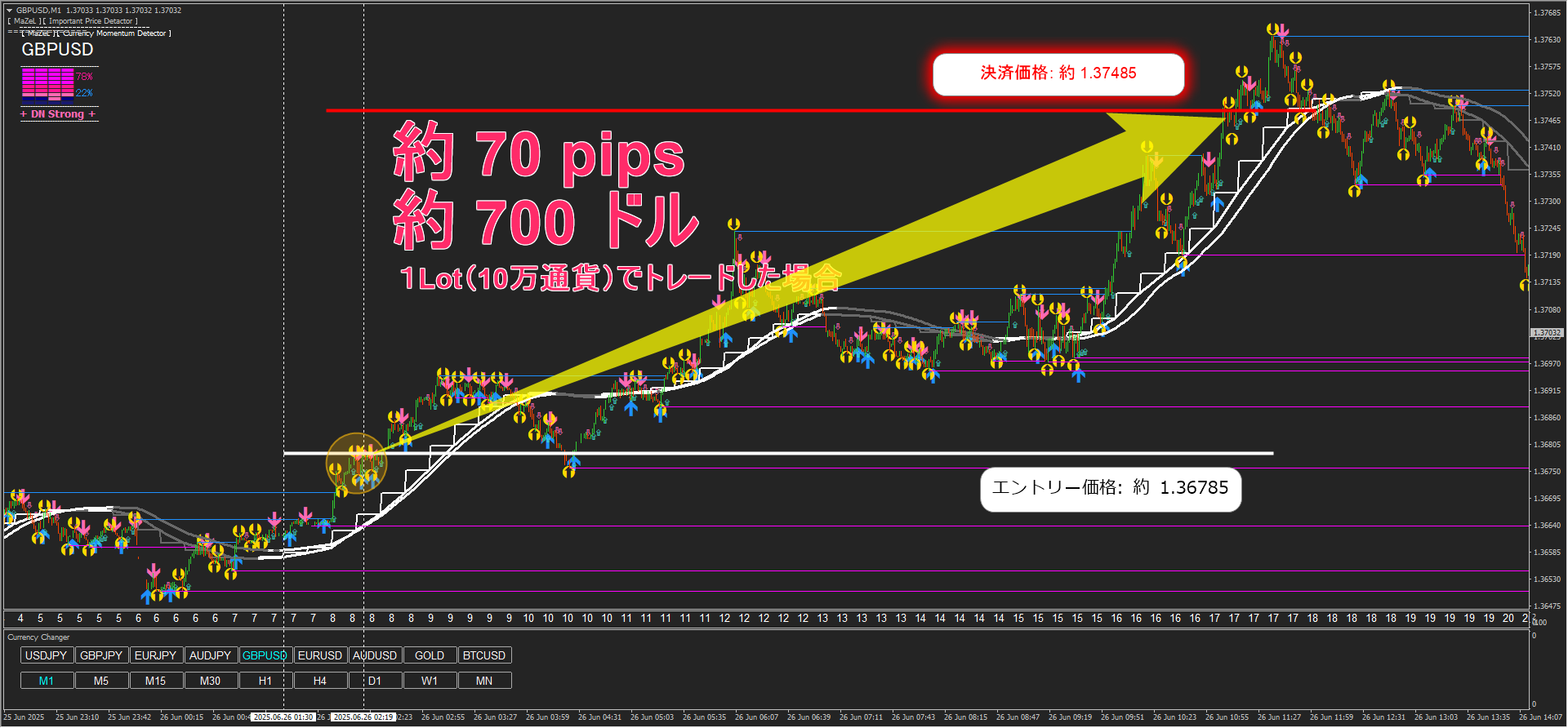This screenshot has width=1568, height=728.
Task: Pick the M15 timeframe
Action: [155, 681]
